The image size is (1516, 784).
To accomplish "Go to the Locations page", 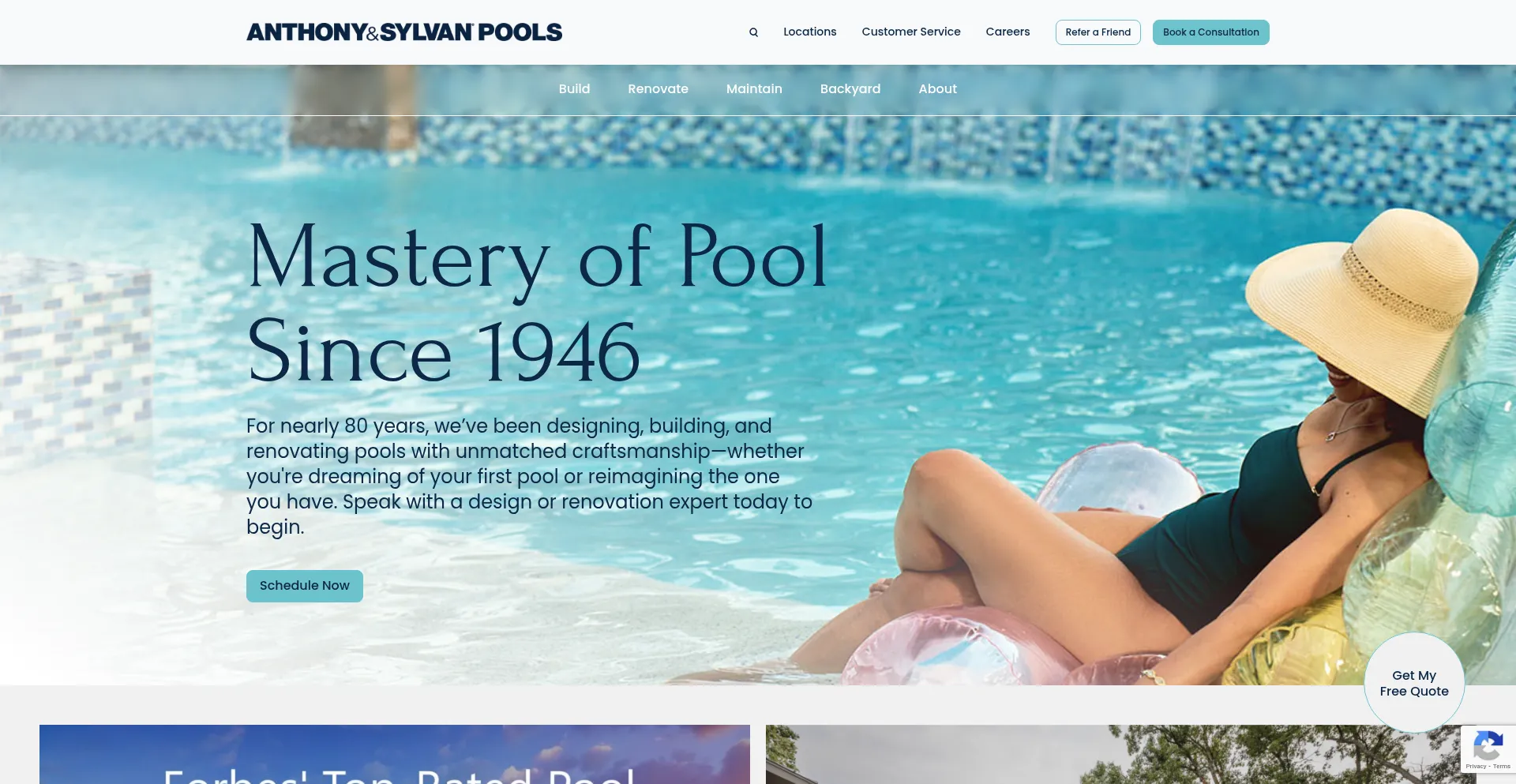I will click(809, 32).
